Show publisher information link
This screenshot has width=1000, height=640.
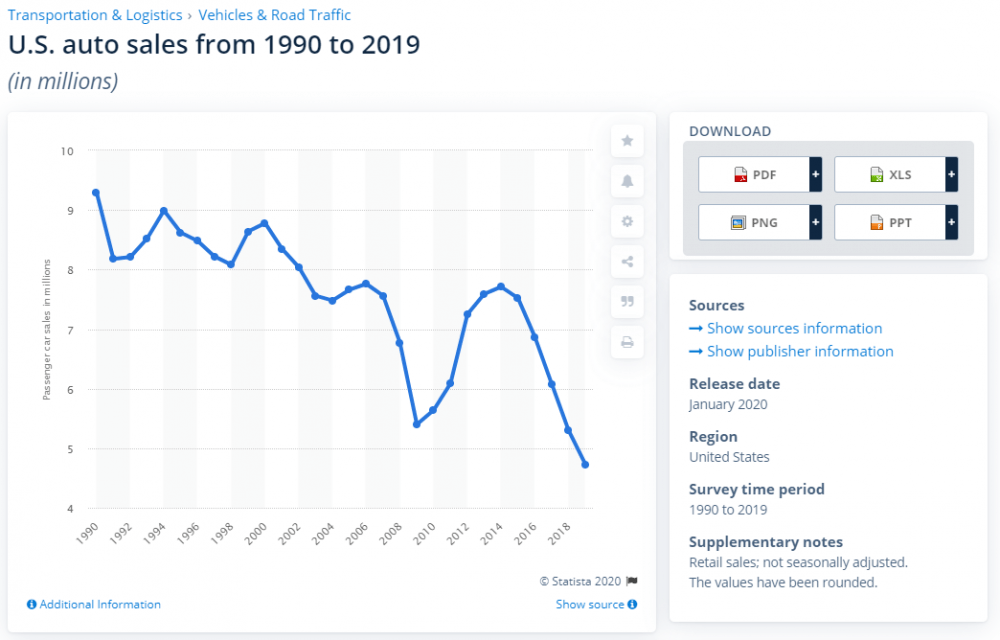pyautogui.click(x=800, y=351)
